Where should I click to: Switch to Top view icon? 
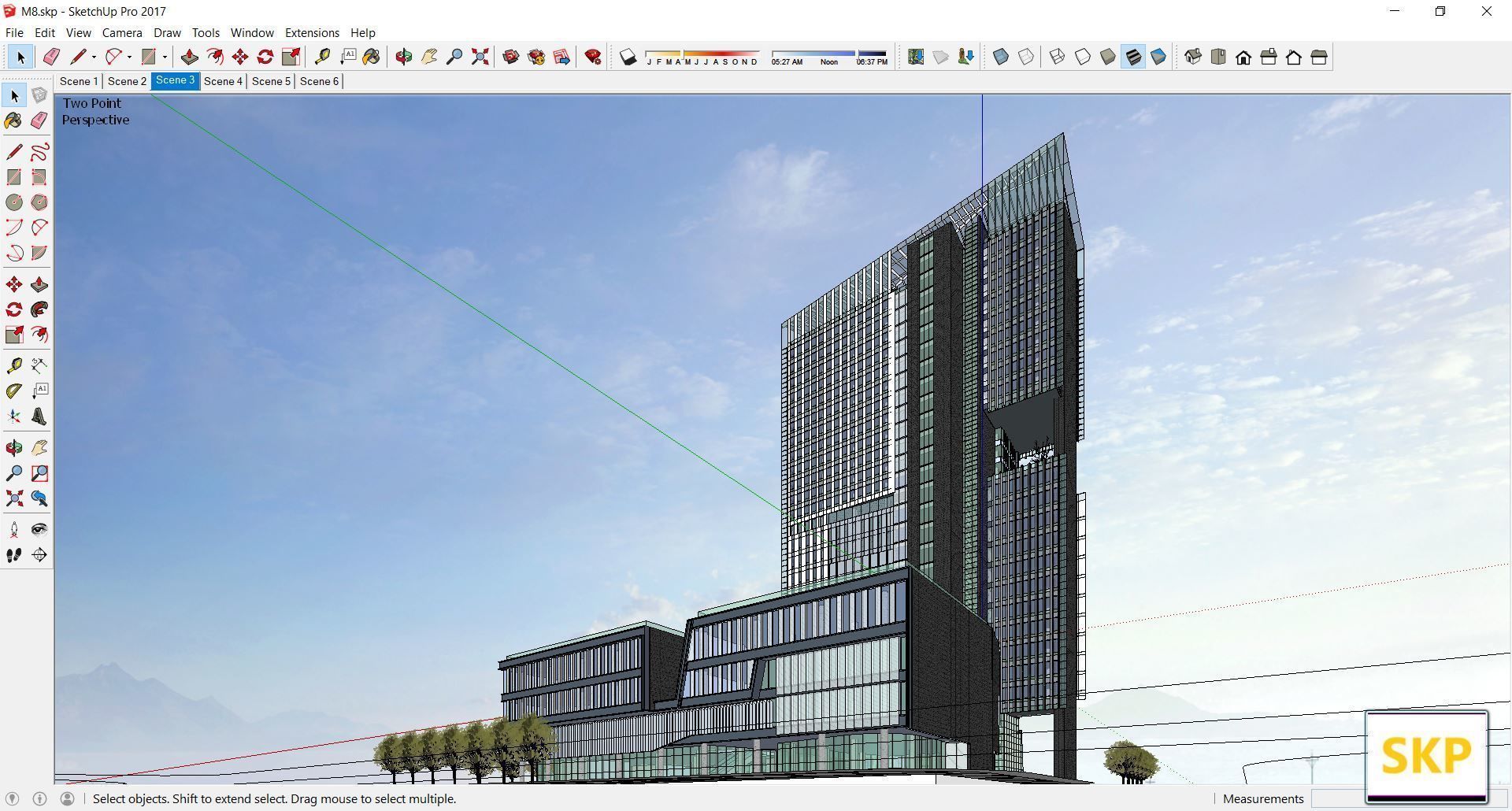pyautogui.click(x=1218, y=57)
